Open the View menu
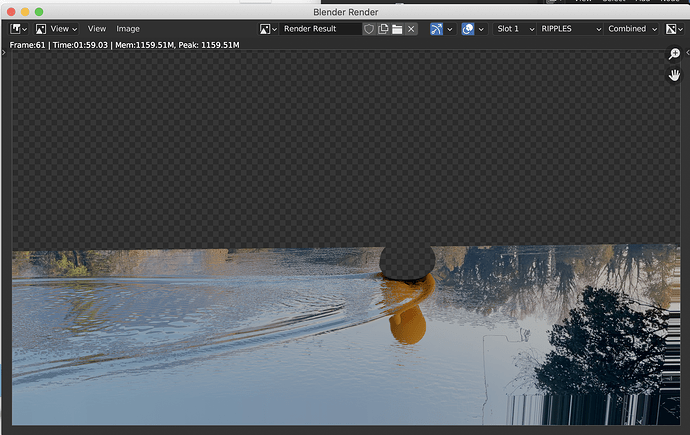Image resolution: width=690 pixels, height=435 pixels. pos(96,29)
